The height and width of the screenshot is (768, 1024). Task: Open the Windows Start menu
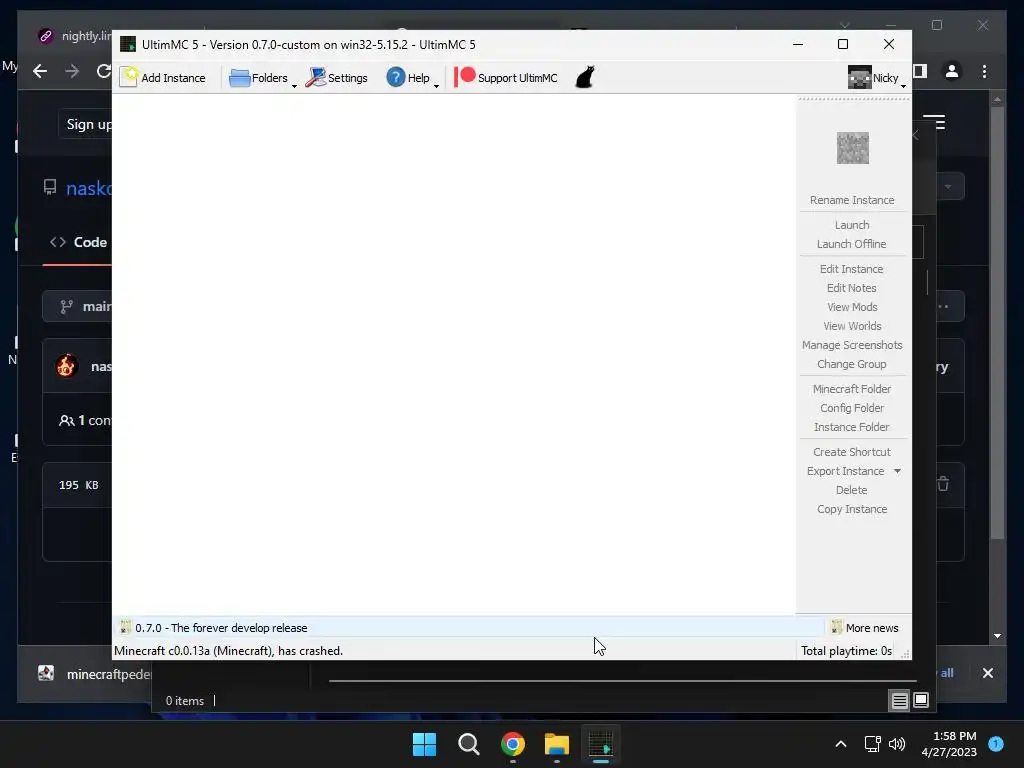coord(424,744)
